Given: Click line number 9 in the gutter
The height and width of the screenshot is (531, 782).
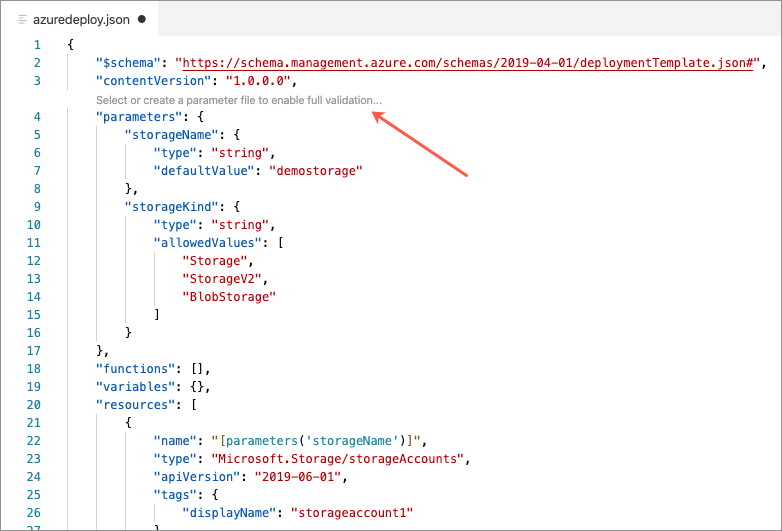Looking at the screenshot, I should (37, 206).
